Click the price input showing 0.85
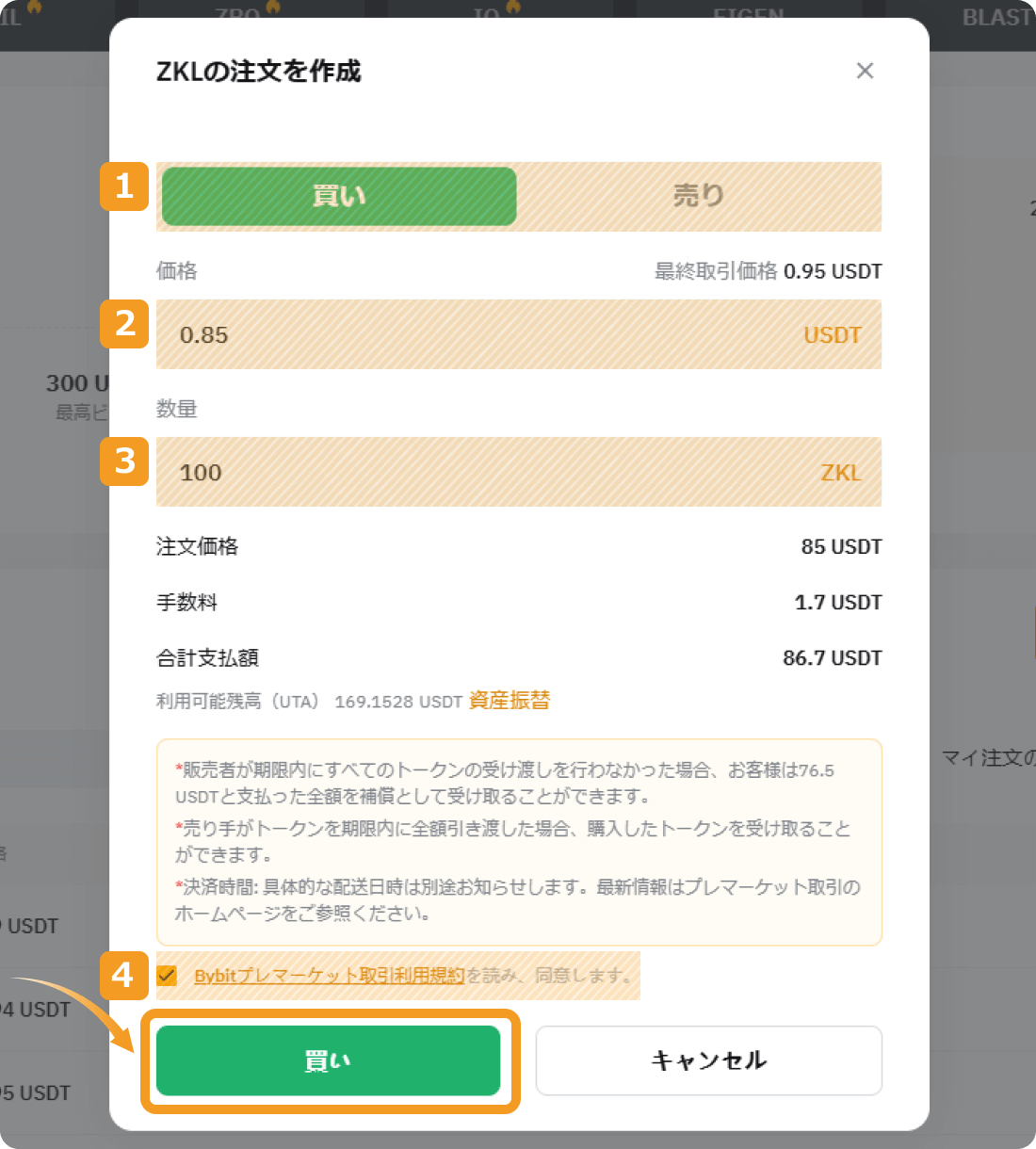The image size is (1036, 1149). coord(519,334)
